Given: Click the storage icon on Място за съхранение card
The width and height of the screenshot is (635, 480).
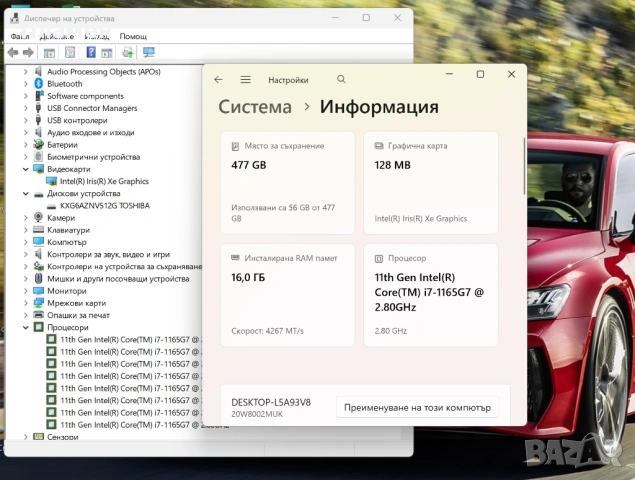Looking at the screenshot, I should 235,146.
